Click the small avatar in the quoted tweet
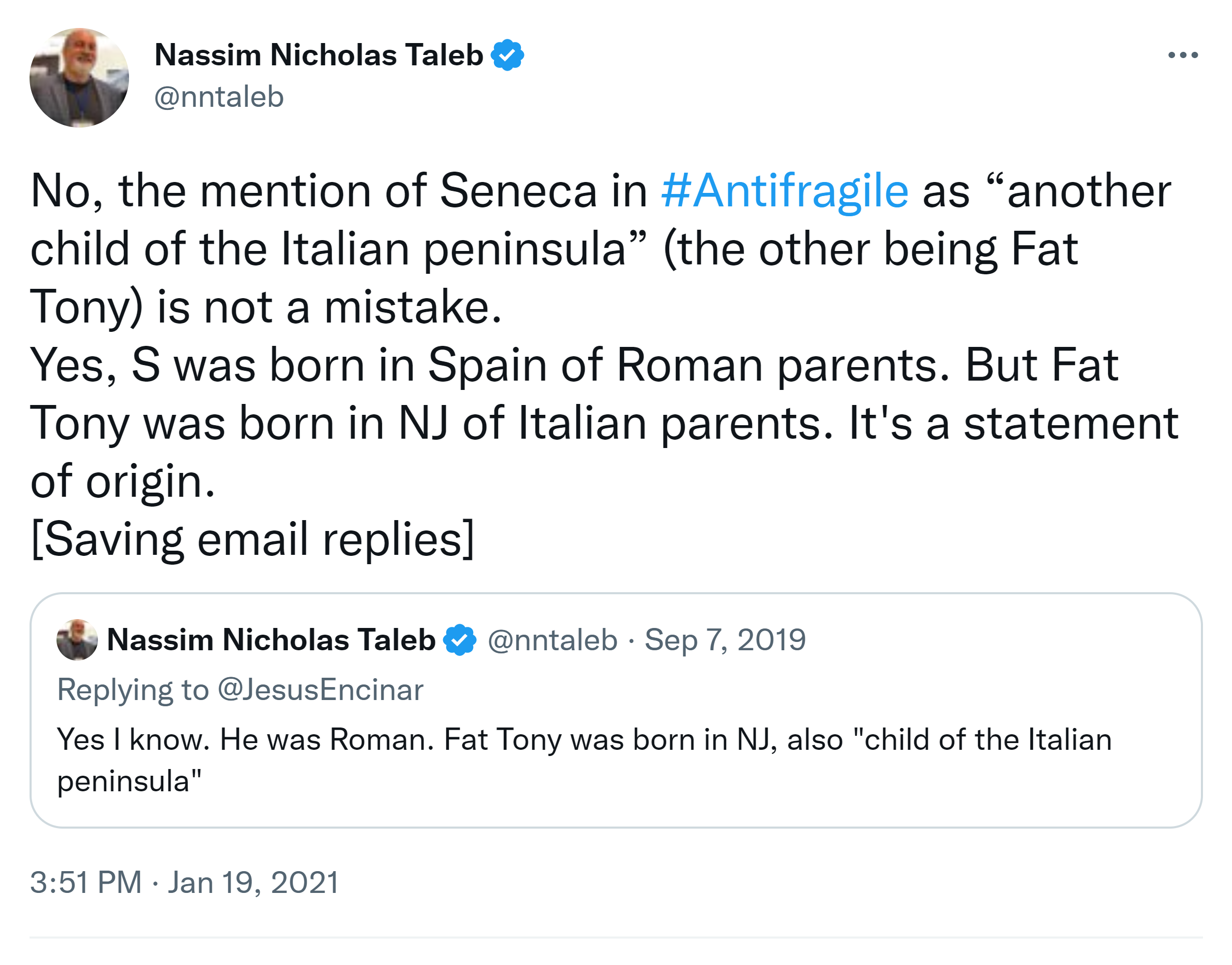The image size is (1232, 965). (x=77, y=639)
